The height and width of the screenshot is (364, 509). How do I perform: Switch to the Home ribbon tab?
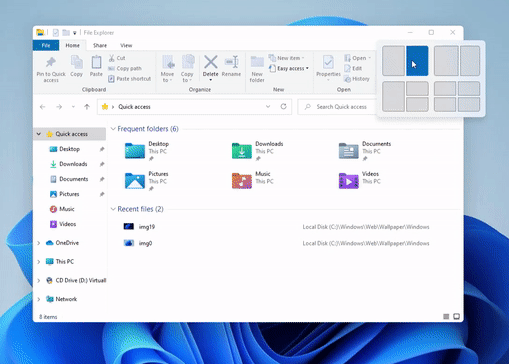tap(72, 45)
